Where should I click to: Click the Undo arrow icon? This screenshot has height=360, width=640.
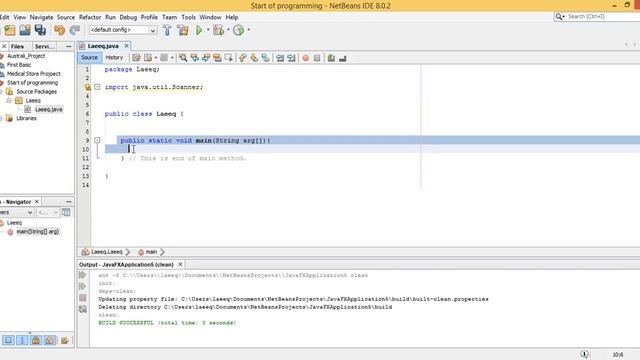(60, 30)
